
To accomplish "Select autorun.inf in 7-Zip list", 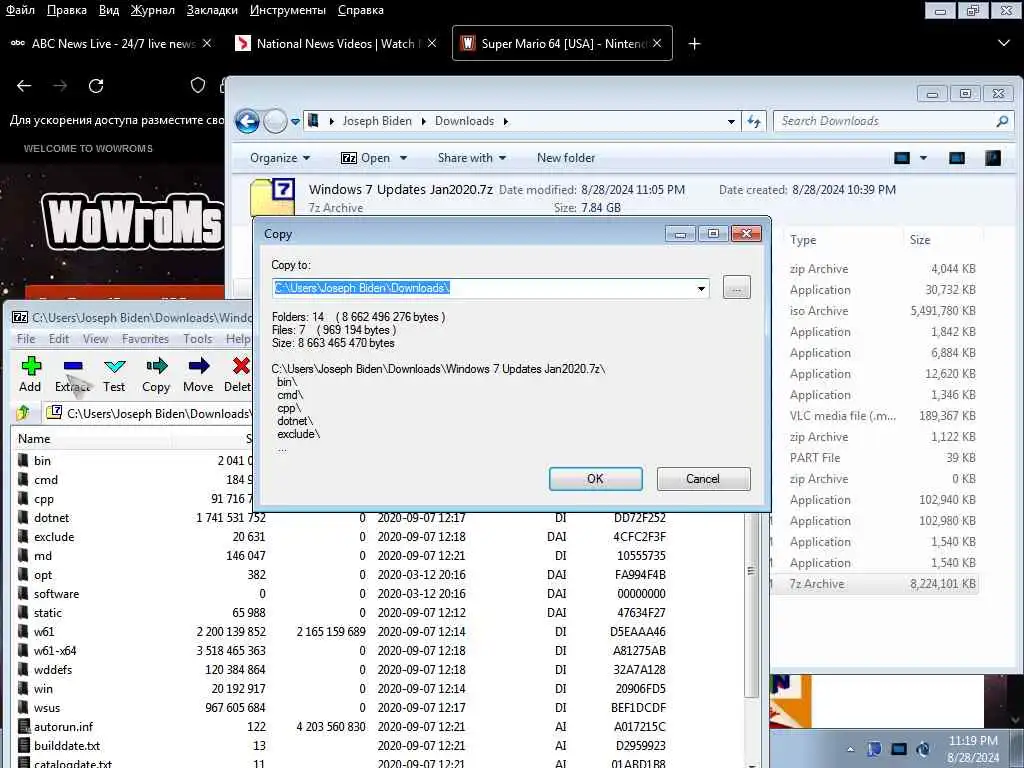I will [x=63, y=727].
